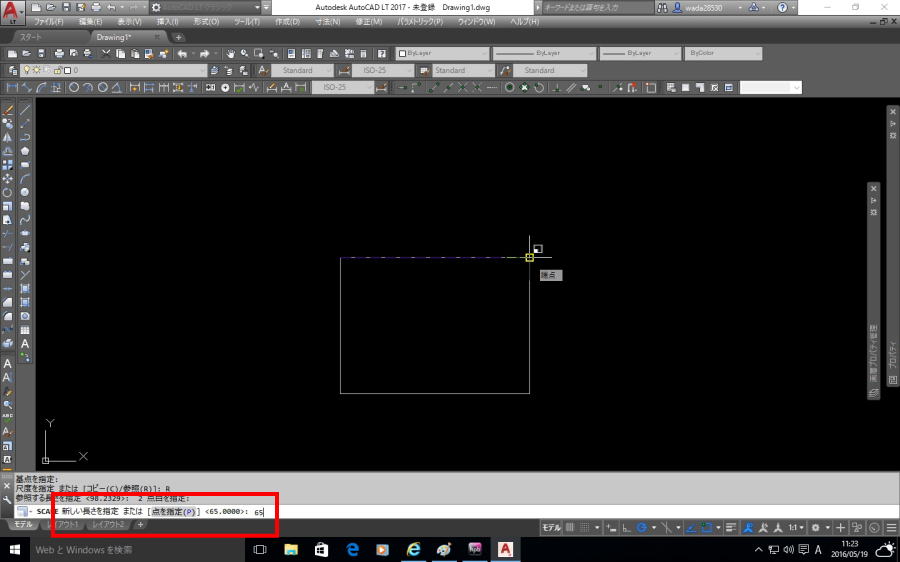Select the Erase tool in Modify toolbar
This screenshot has height=562, width=900.
point(7,110)
